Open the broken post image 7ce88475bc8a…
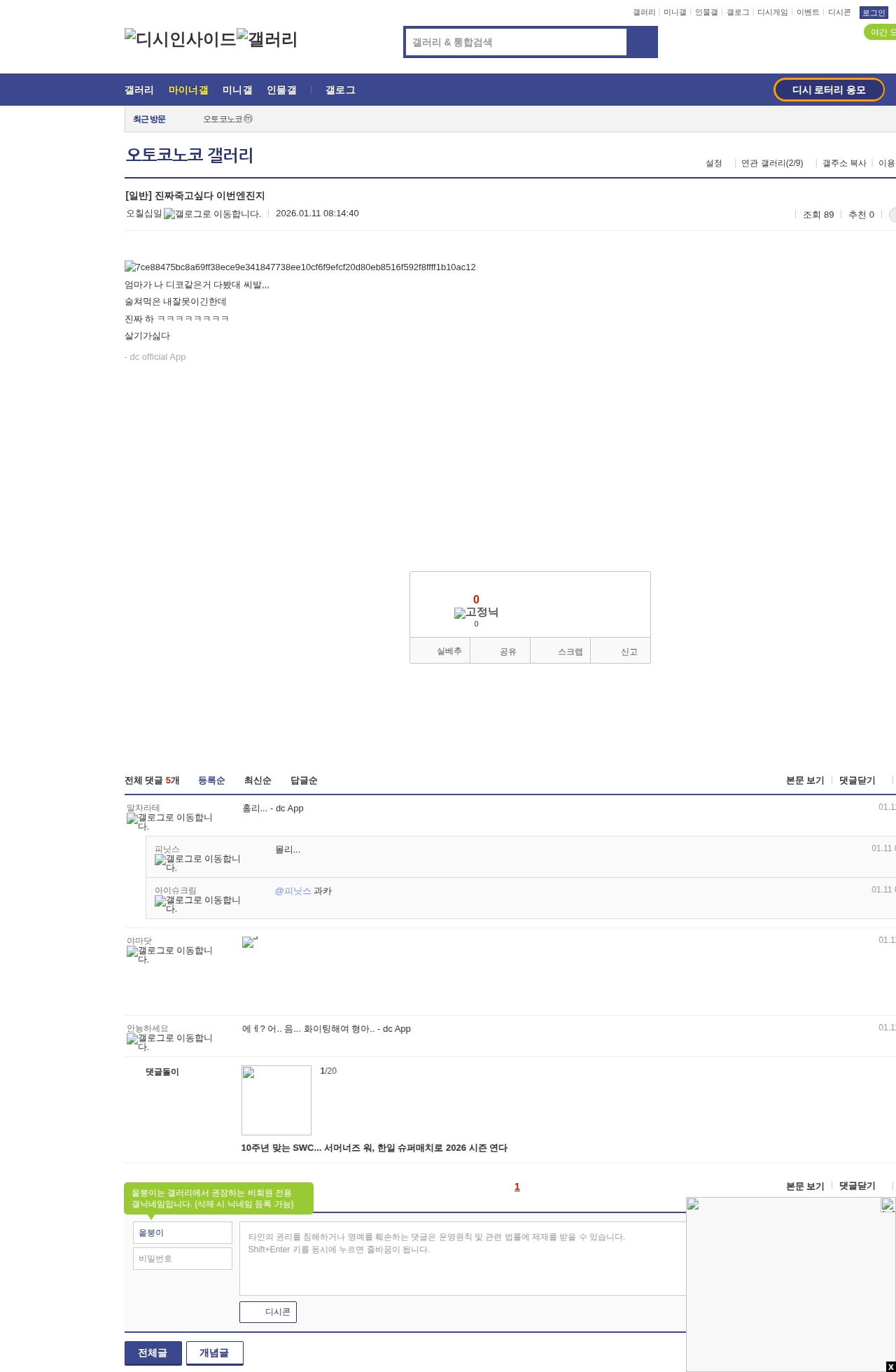 [x=300, y=267]
